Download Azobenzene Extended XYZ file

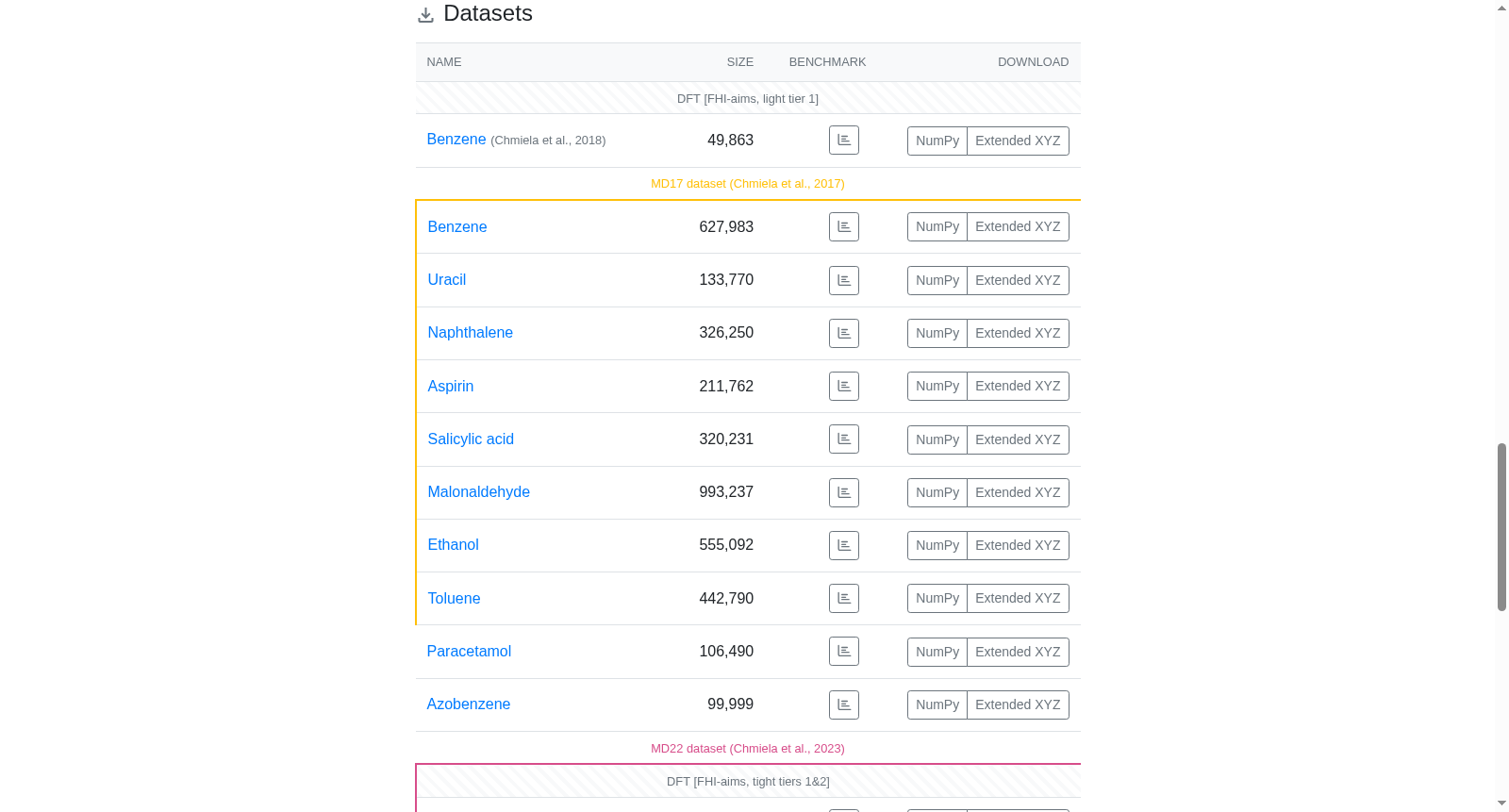click(1018, 704)
